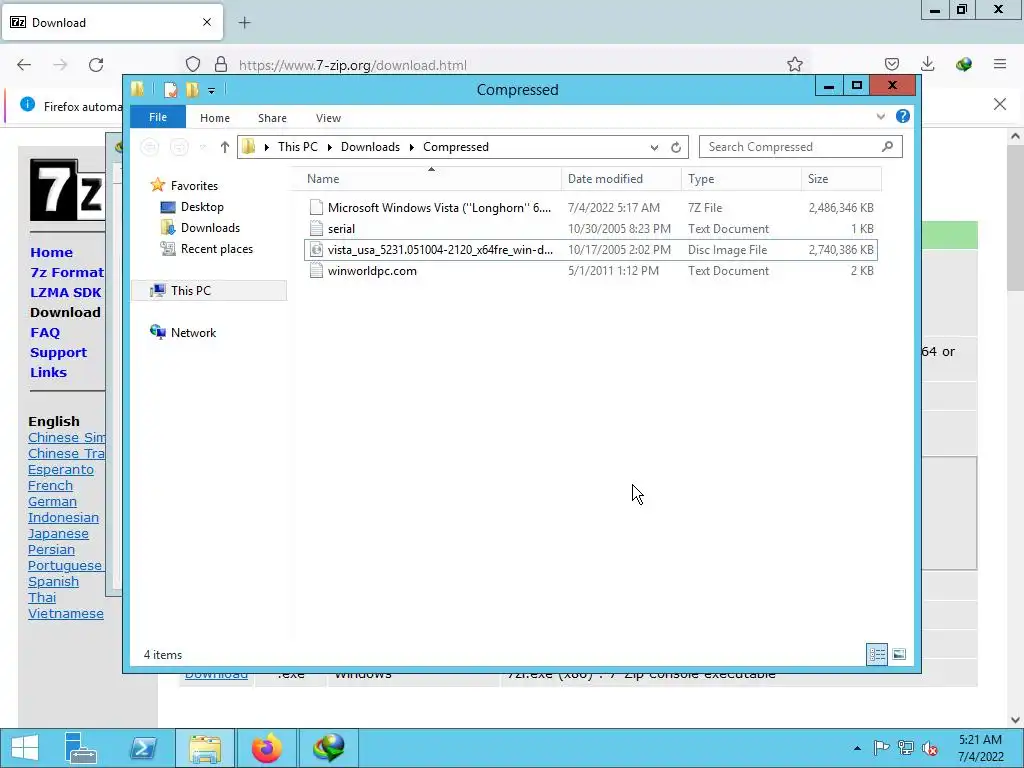Open the File ribbon tab

tap(157, 117)
